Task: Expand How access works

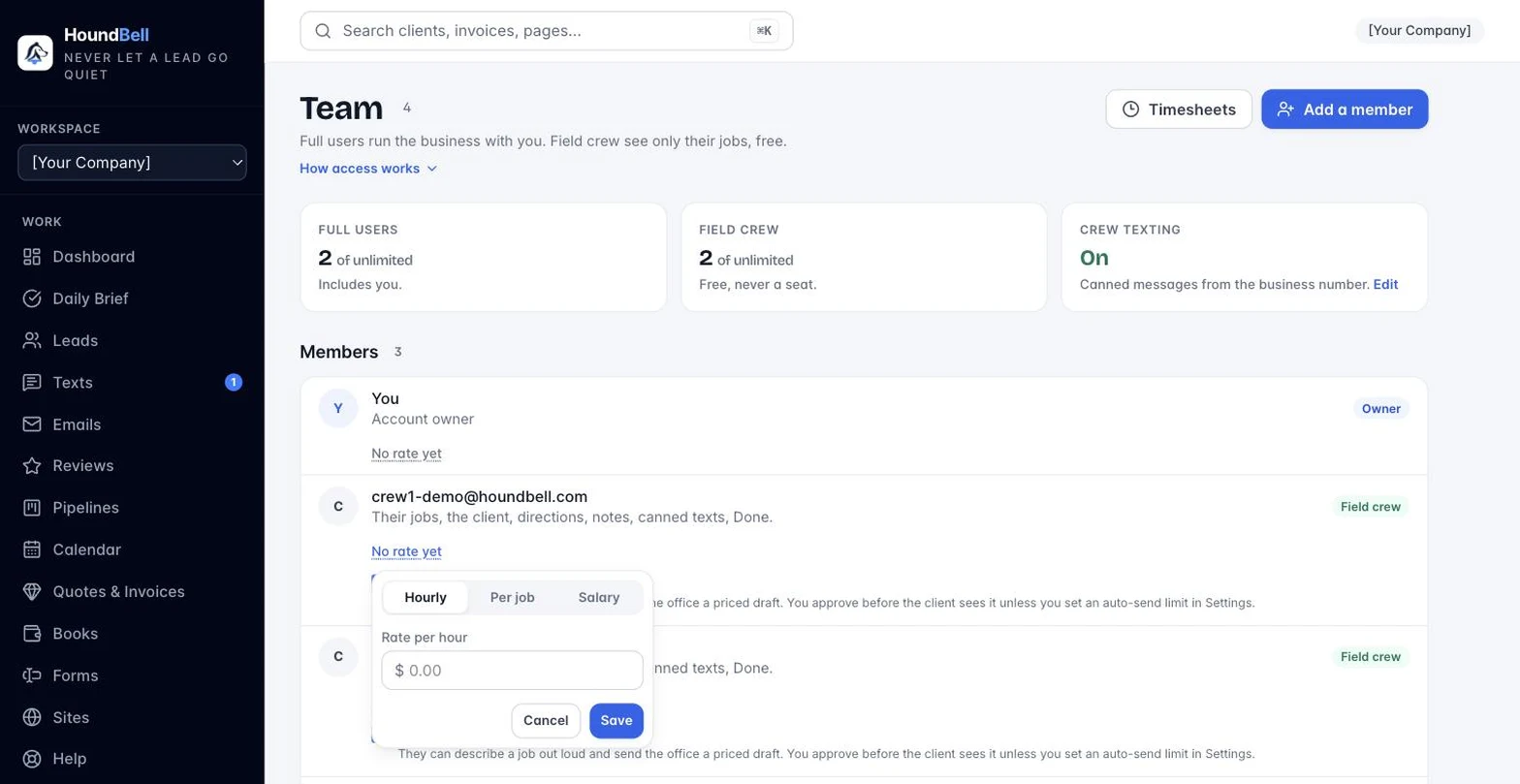Action: [x=368, y=169]
